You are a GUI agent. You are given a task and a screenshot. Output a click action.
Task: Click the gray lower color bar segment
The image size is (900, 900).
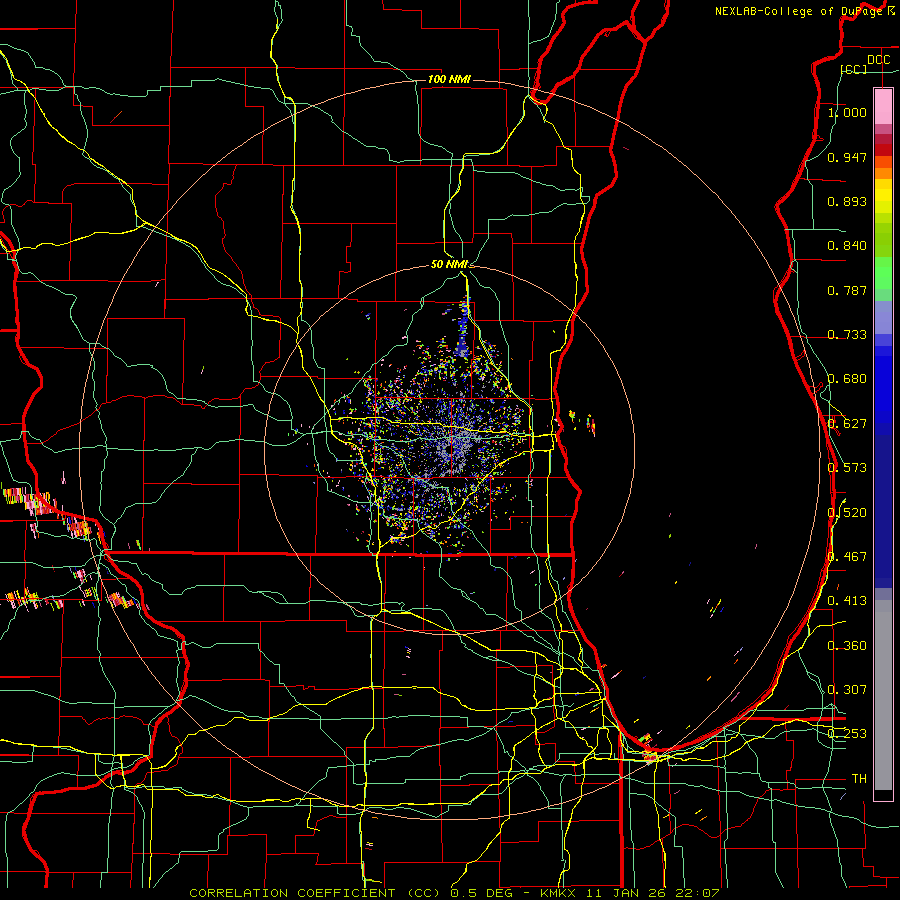tap(883, 695)
